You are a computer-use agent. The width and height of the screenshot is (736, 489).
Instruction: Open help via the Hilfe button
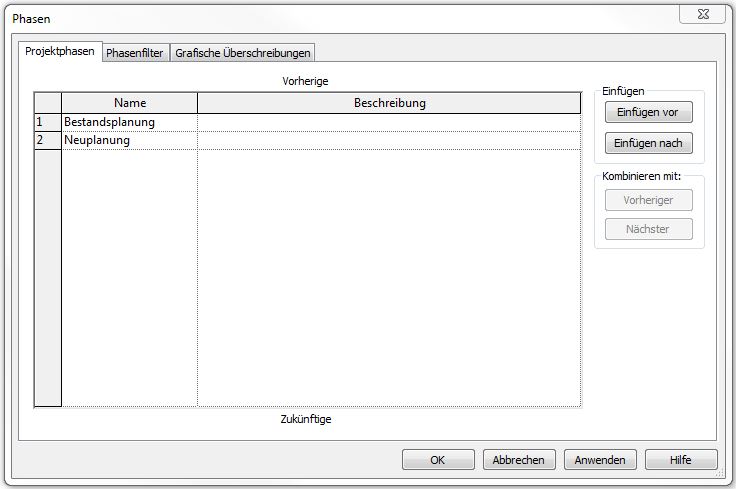[x=681, y=460]
